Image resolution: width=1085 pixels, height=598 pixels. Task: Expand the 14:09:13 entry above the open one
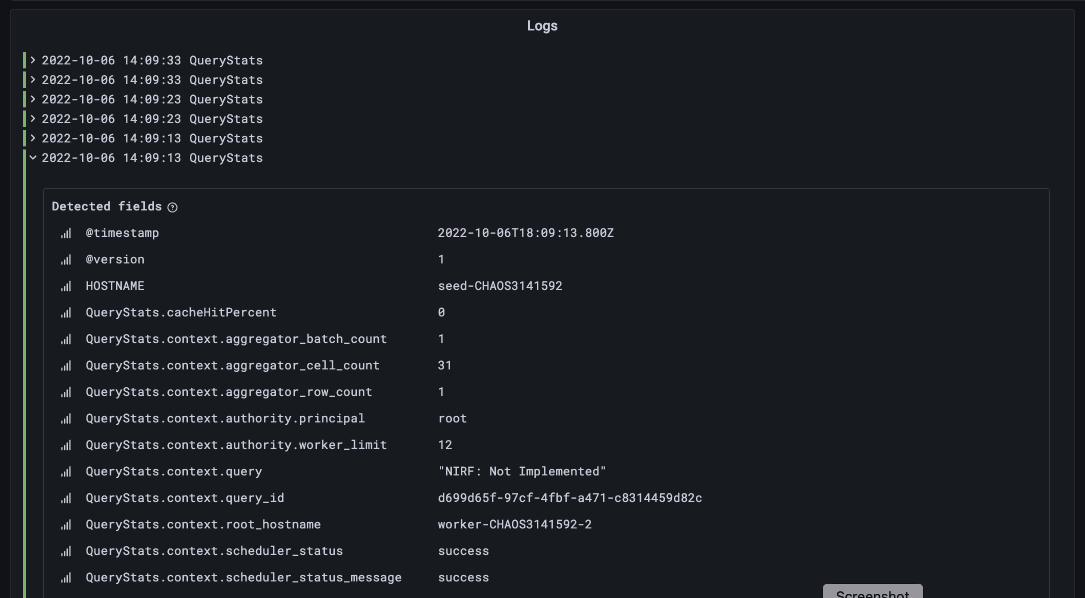(33, 138)
